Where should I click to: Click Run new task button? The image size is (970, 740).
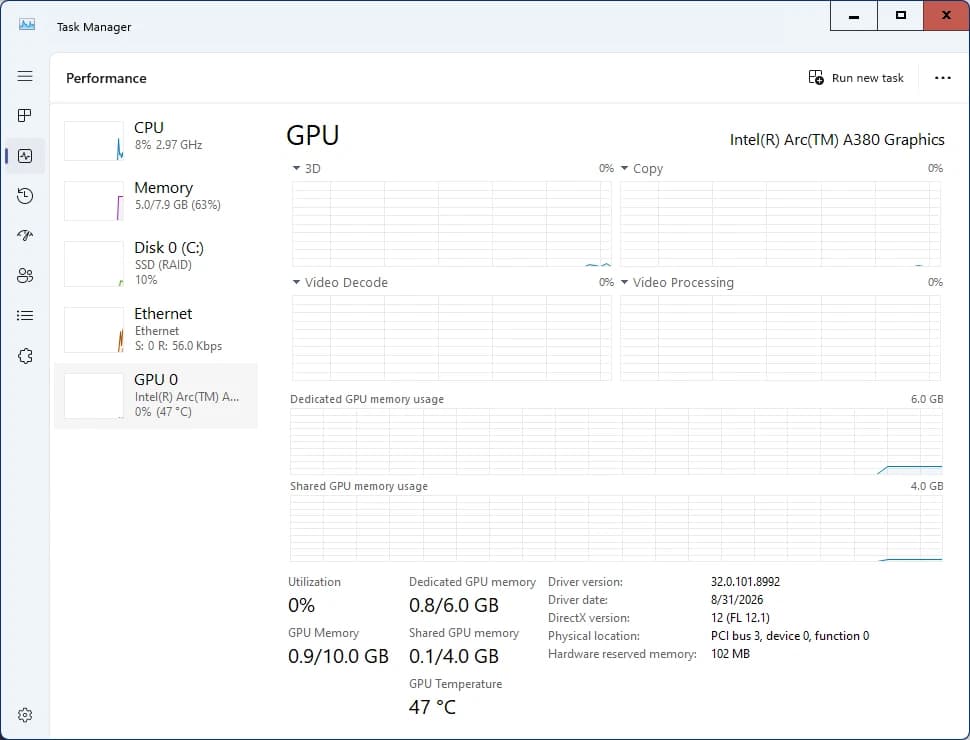(x=856, y=77)
